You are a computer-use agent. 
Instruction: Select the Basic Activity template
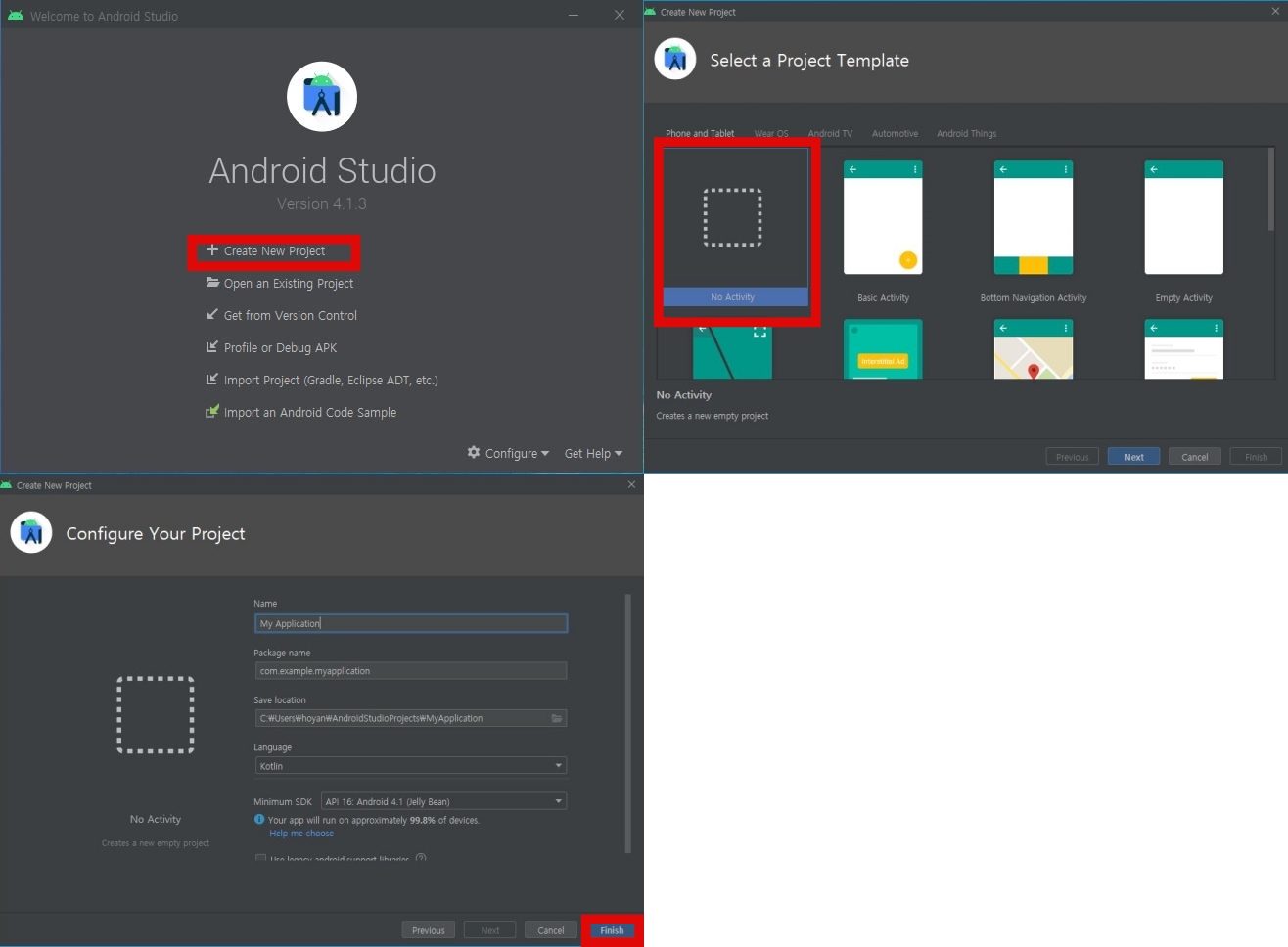click(883, 233)
